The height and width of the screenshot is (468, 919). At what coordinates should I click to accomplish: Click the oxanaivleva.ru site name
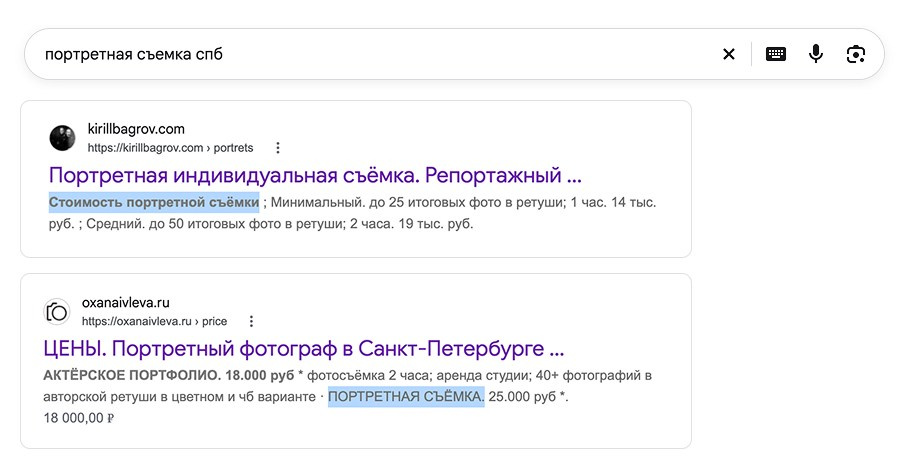tap(125, 302)
